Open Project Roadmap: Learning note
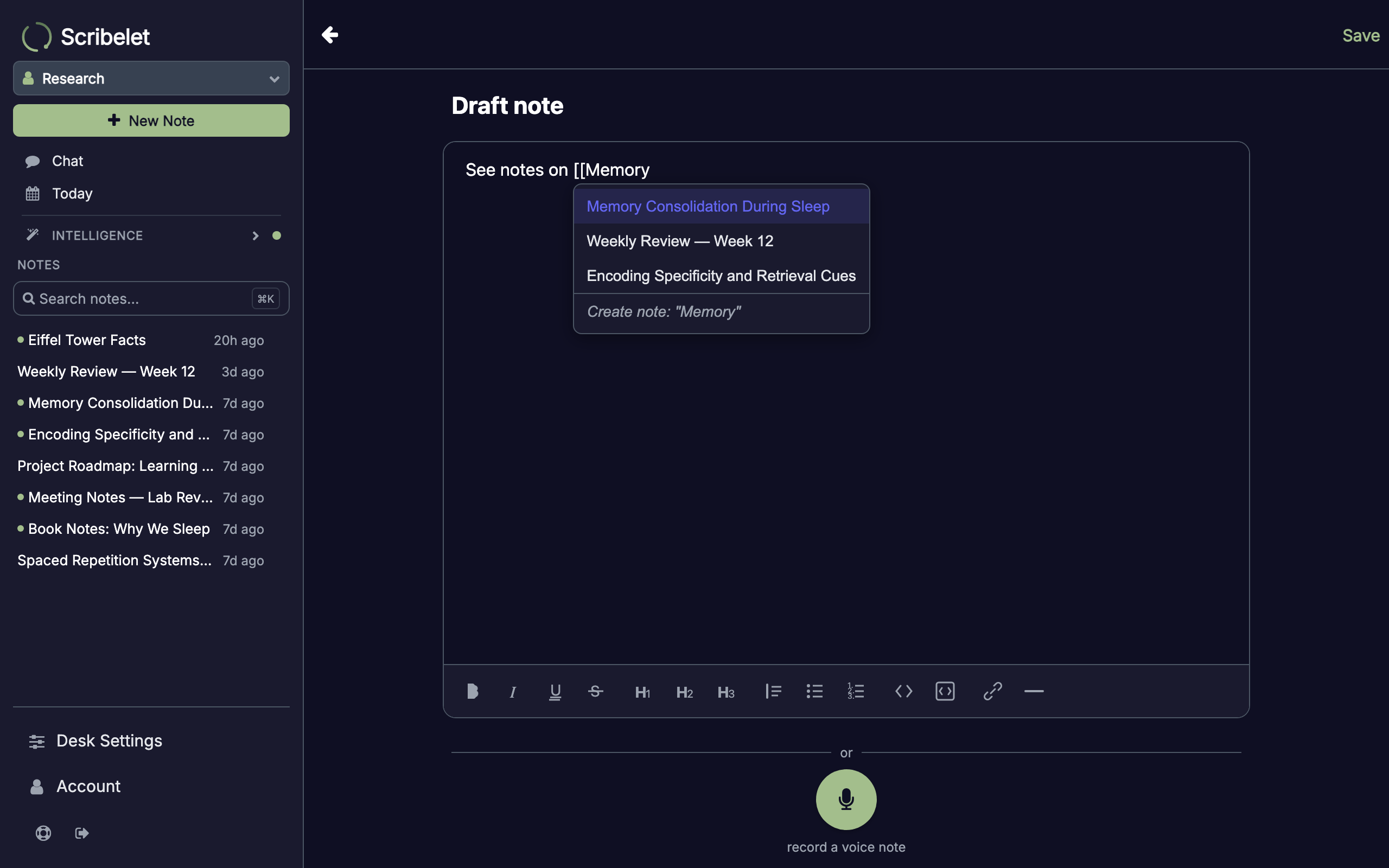Viewport: 1389px width, 868px height. click(x=141, y=466)
